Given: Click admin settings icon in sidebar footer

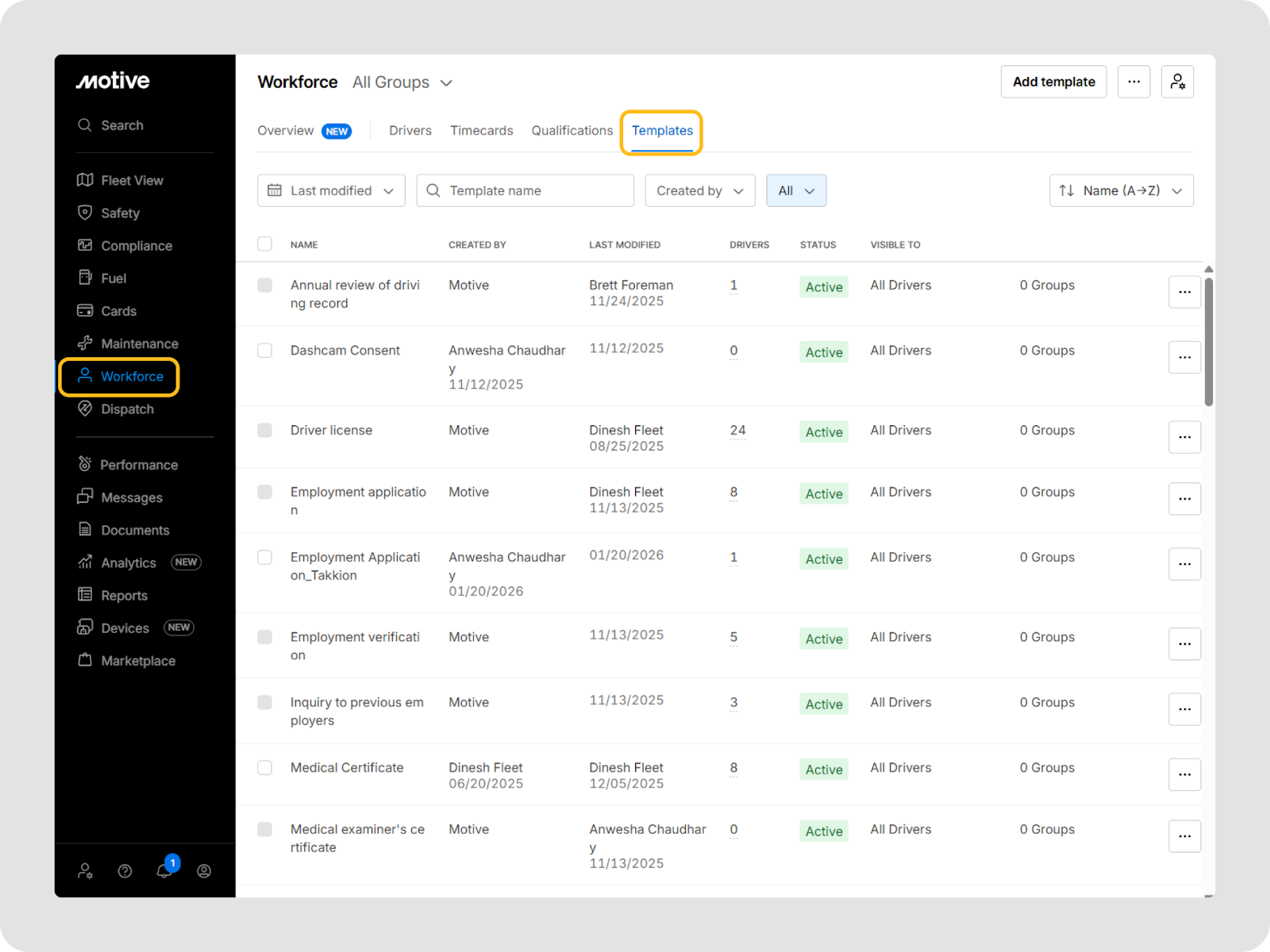Looking at the screenshot, I should (x=85, y=871).
